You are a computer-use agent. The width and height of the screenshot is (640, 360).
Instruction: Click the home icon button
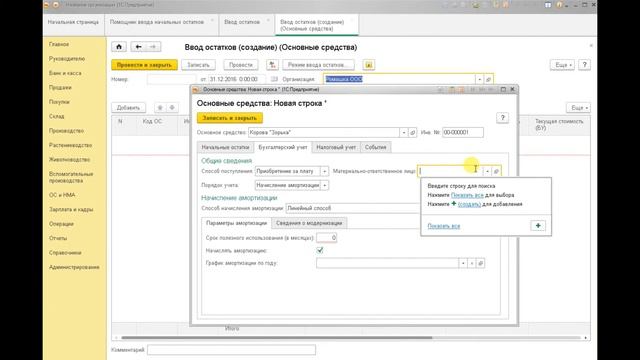click(x=119, y=47)
